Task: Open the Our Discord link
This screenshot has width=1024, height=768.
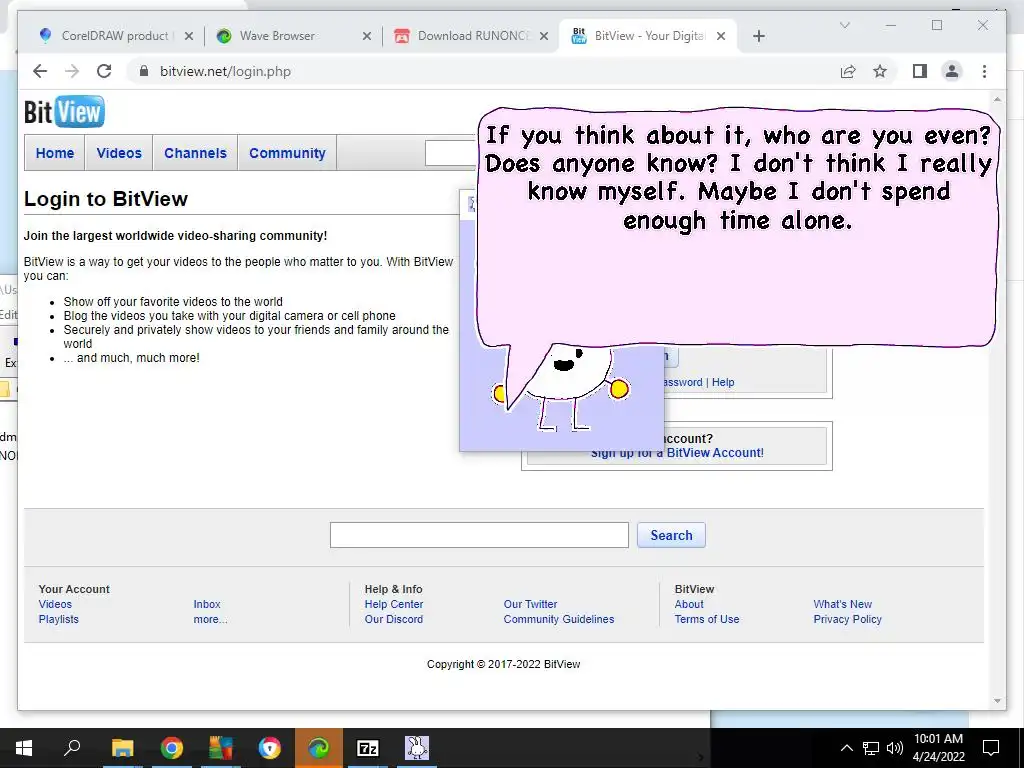Action: pyautogui.click(x=394, y=619)
